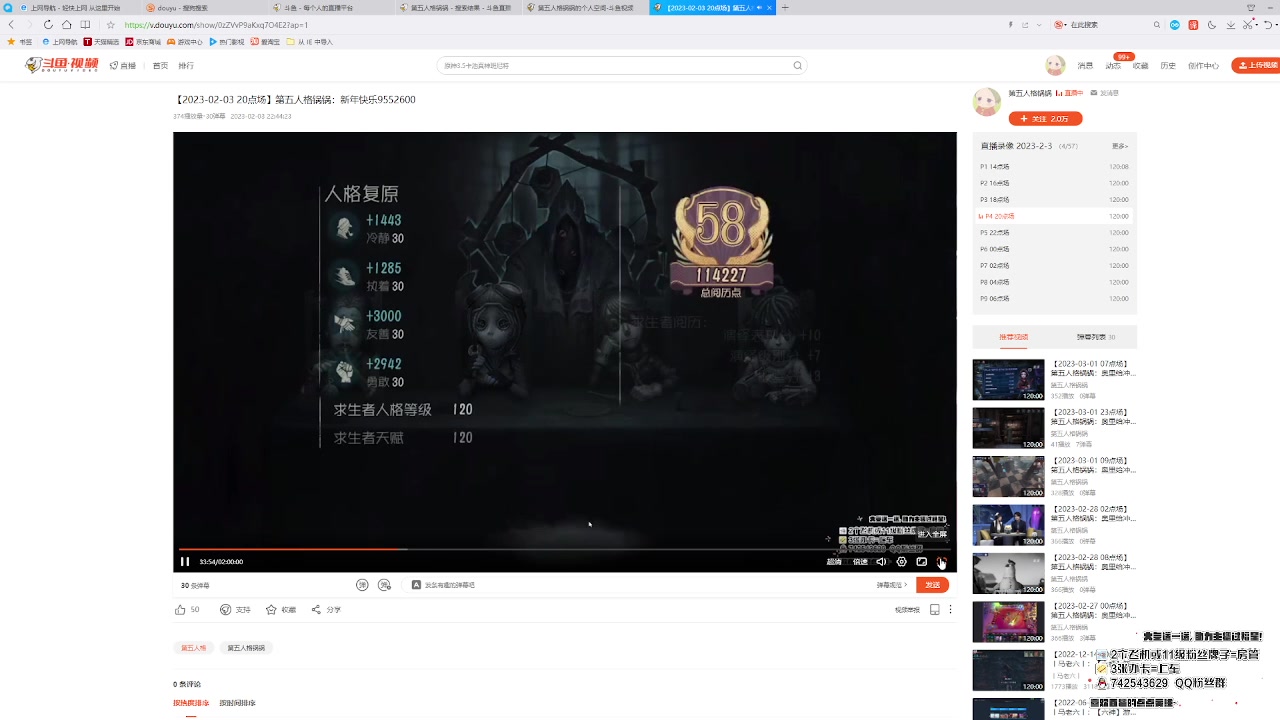The image size is (1280, 720).
Task: Click the 视频举报 report link
Action: (907, 610)
